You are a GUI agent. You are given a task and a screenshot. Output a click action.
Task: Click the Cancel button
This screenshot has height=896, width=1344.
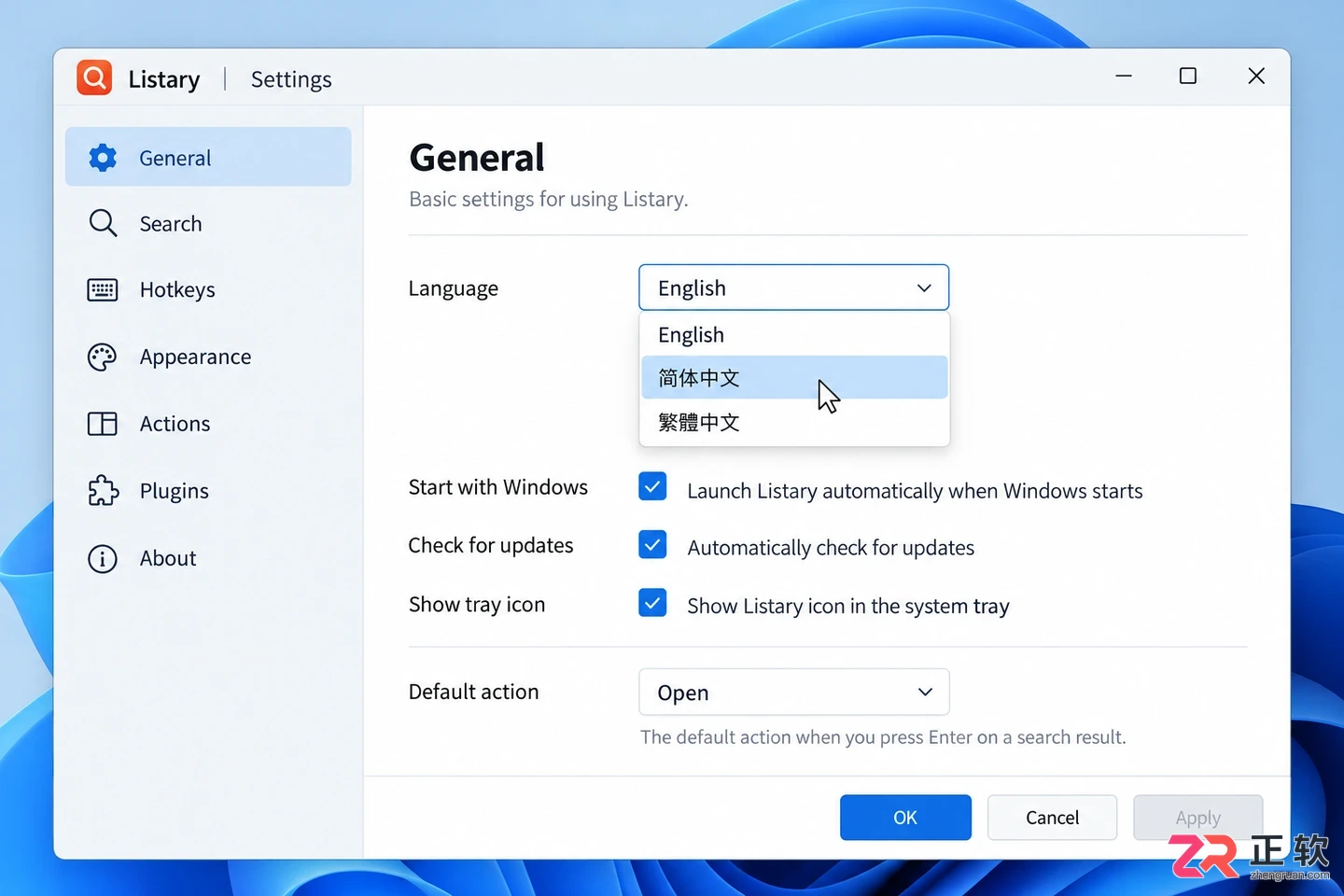click(x=1052, y=818)
